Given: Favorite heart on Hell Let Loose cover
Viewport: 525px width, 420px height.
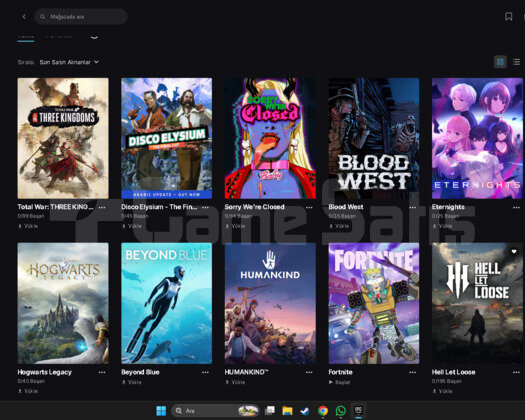Looking at the screenshot, I should tap(514, 251).
